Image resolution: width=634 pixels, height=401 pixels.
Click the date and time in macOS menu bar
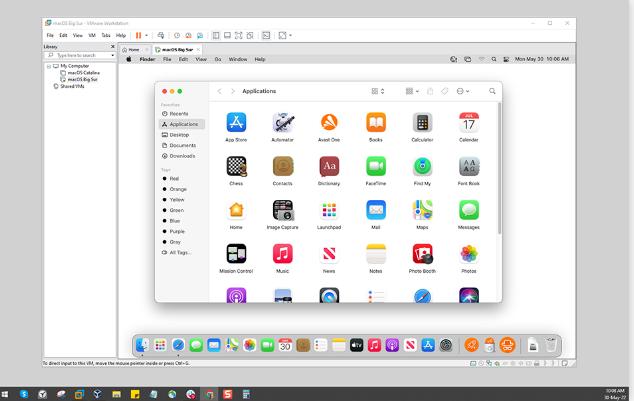click(542, 59)
